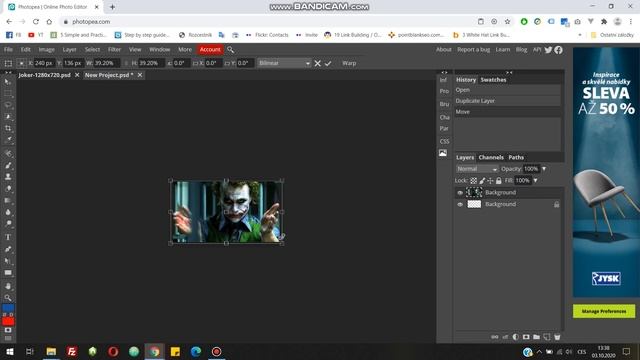Open the Filter menu
The image size is (640, 360).
click(114, 49)
